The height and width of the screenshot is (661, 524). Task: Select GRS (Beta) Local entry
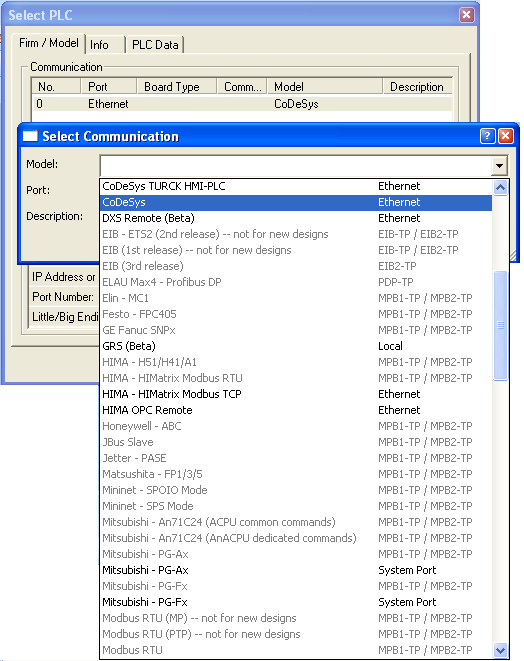(x=296, y=346)
